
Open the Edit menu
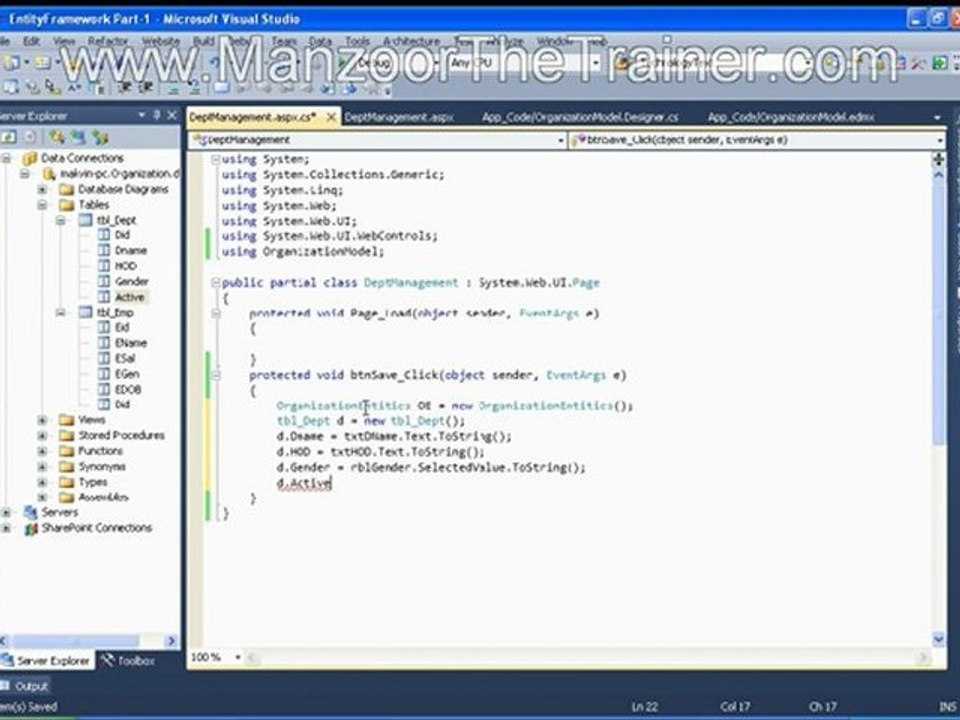click(32, 41)
